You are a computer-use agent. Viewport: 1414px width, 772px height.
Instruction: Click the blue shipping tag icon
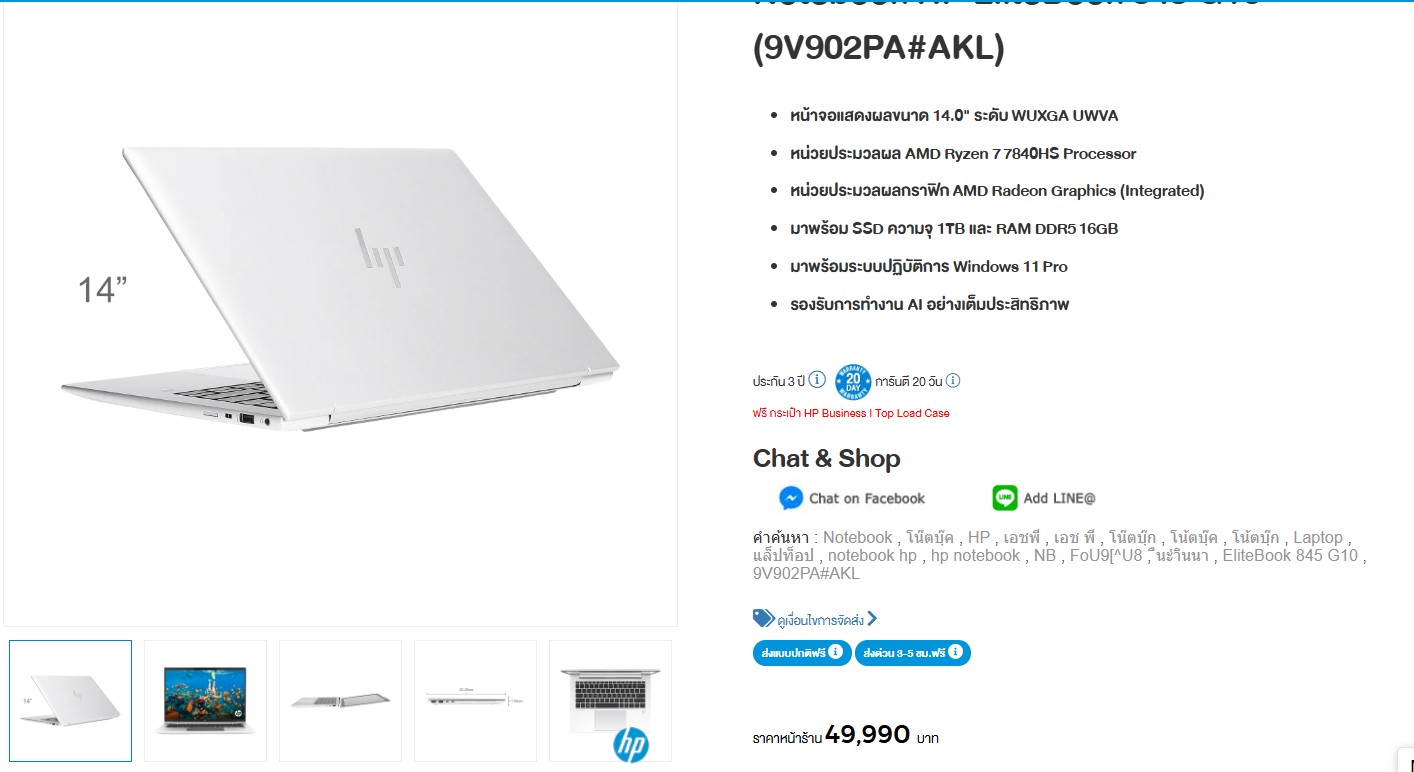tap(763, 618)
